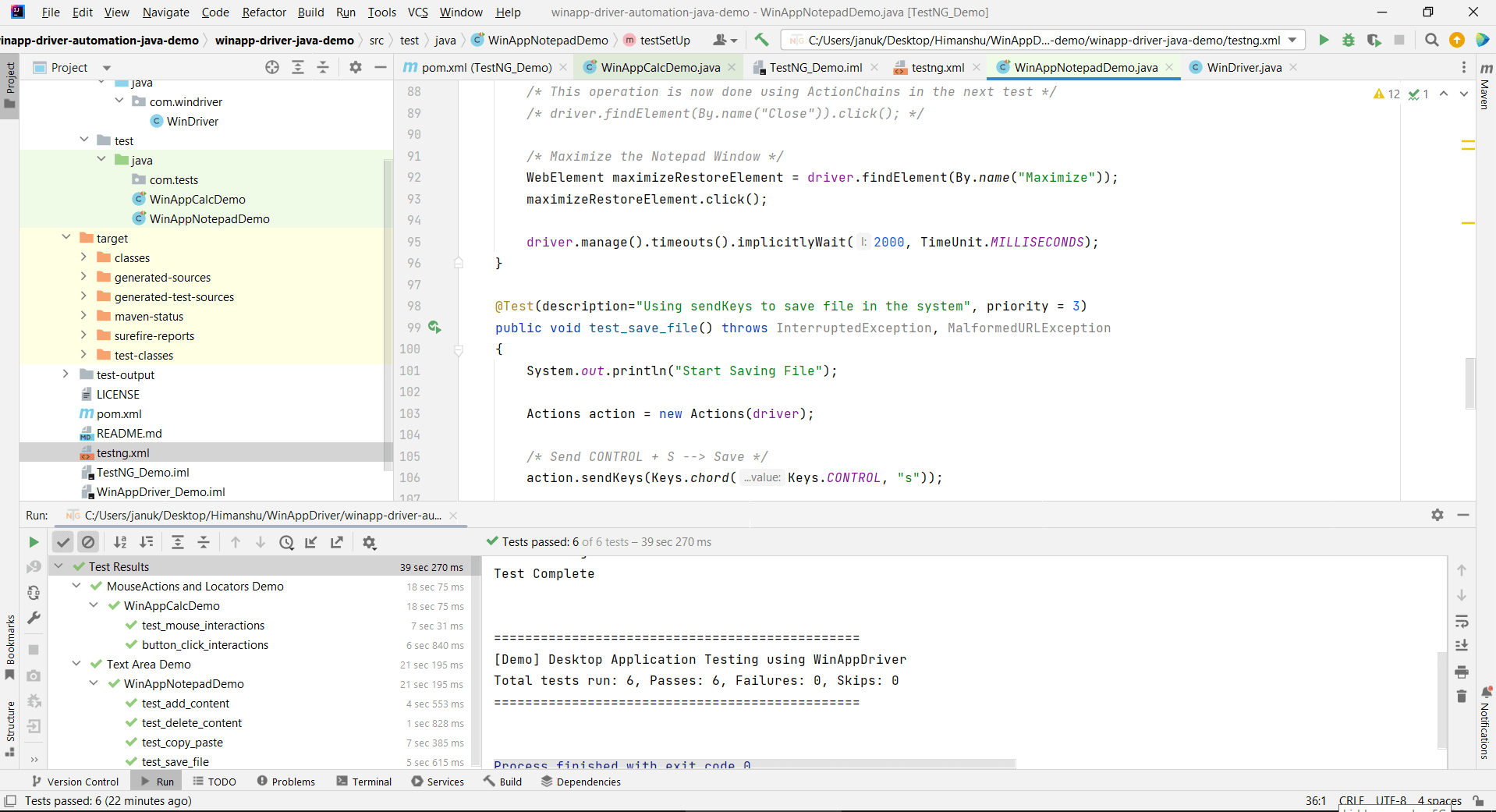Image resolution: width=1496 pixels, height=812 pixels.
Task: Click the magnifier to Search Everywhere
Action: click(x=1432, y=40)
